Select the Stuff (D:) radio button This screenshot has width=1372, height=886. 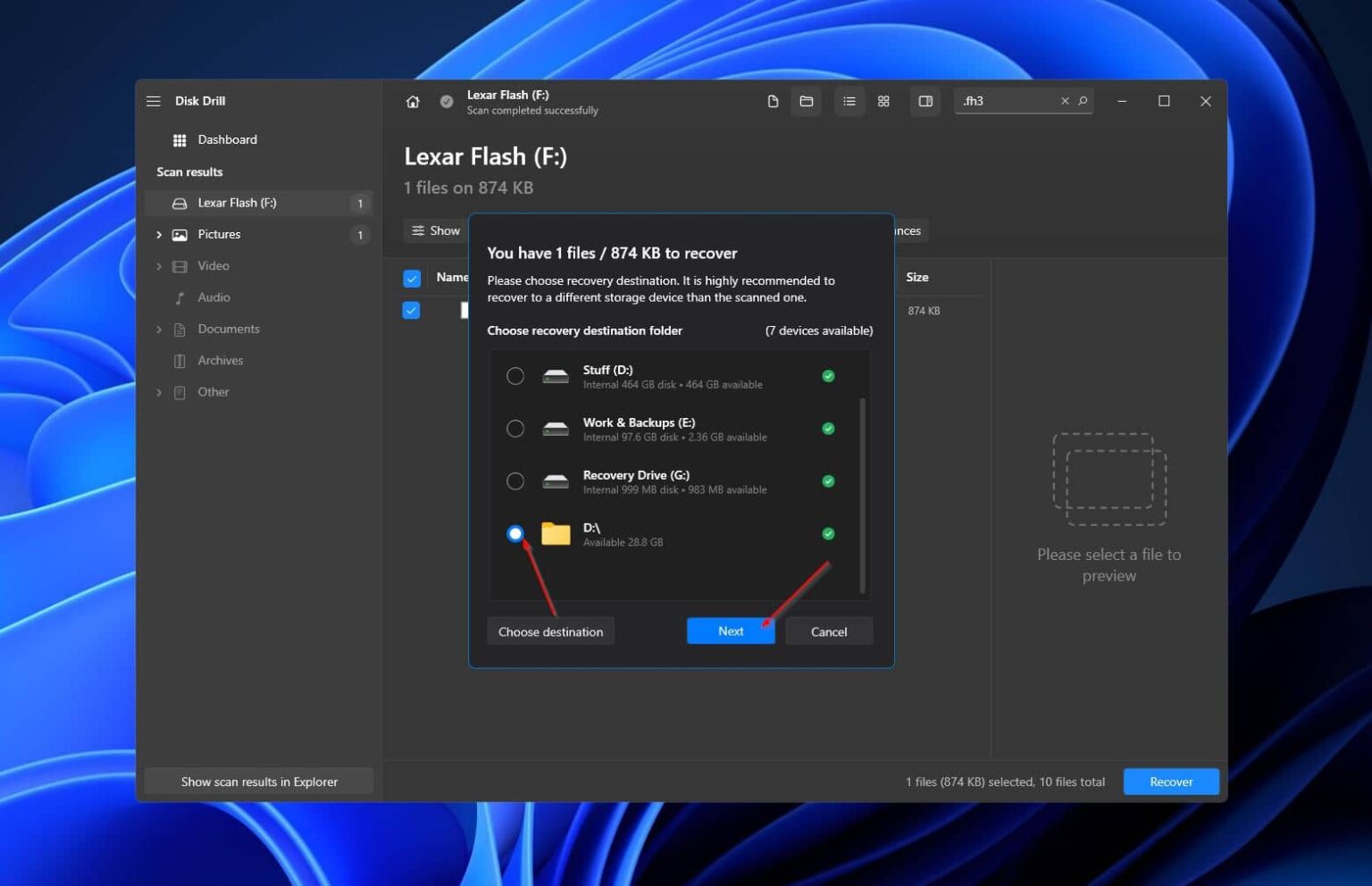click(x=515, y=376)
